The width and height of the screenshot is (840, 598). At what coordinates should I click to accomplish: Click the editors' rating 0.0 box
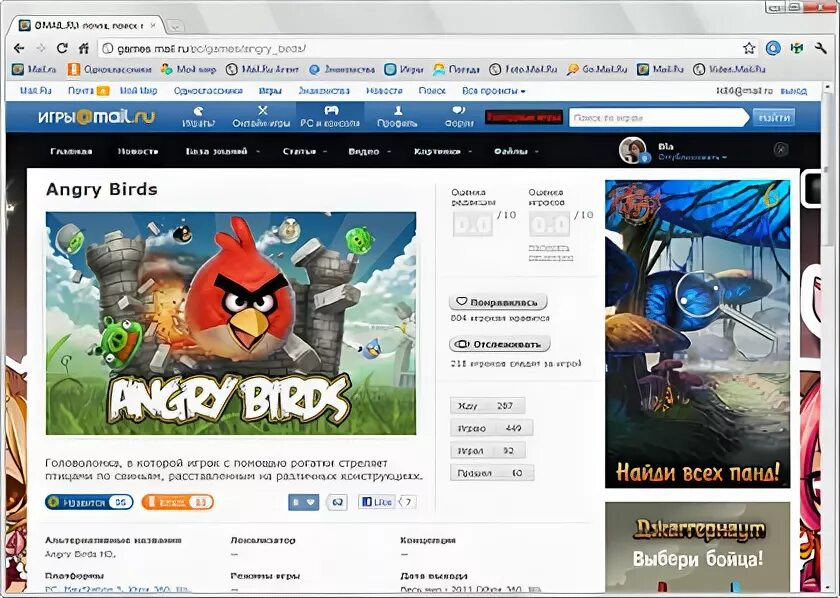472,224
